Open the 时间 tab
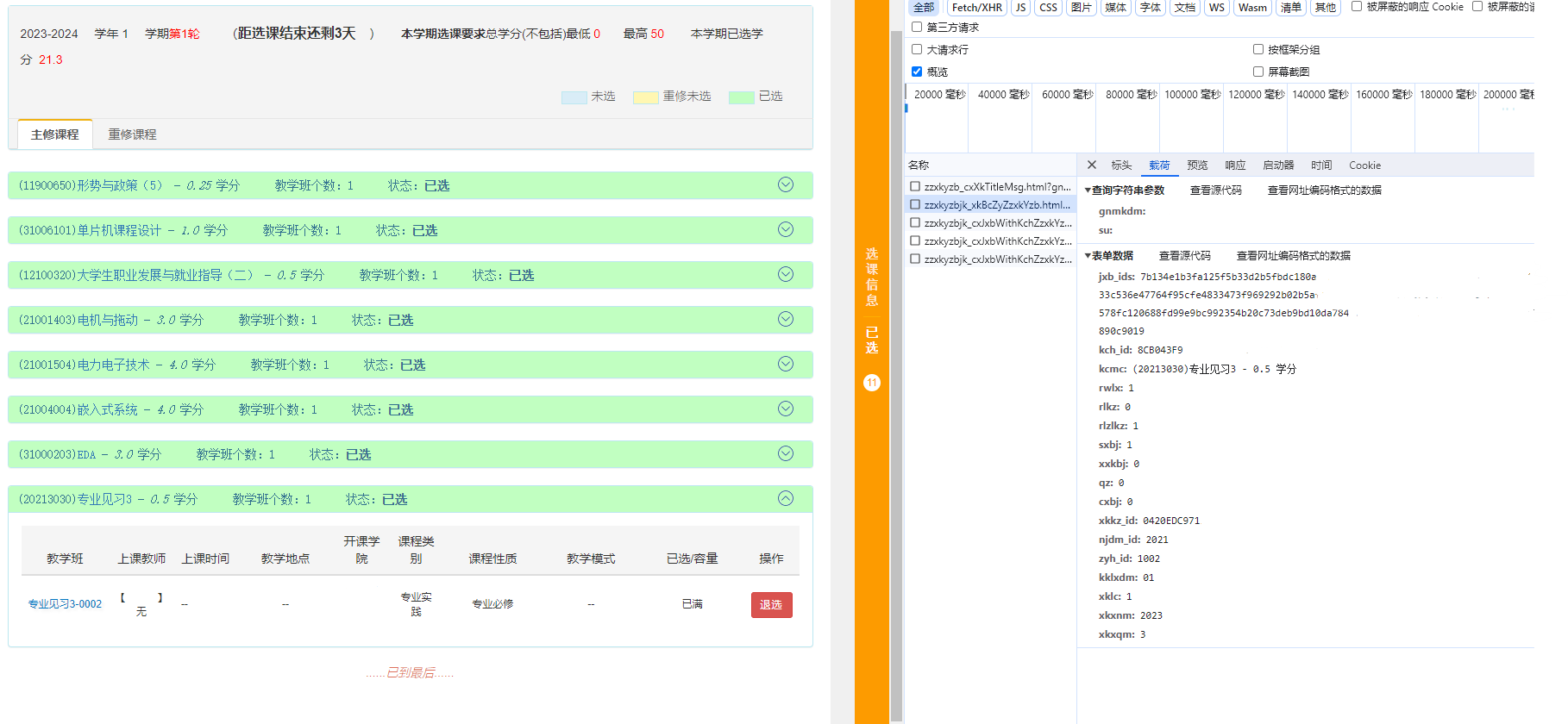The image size is (1568, 724). pos(1321,165)
